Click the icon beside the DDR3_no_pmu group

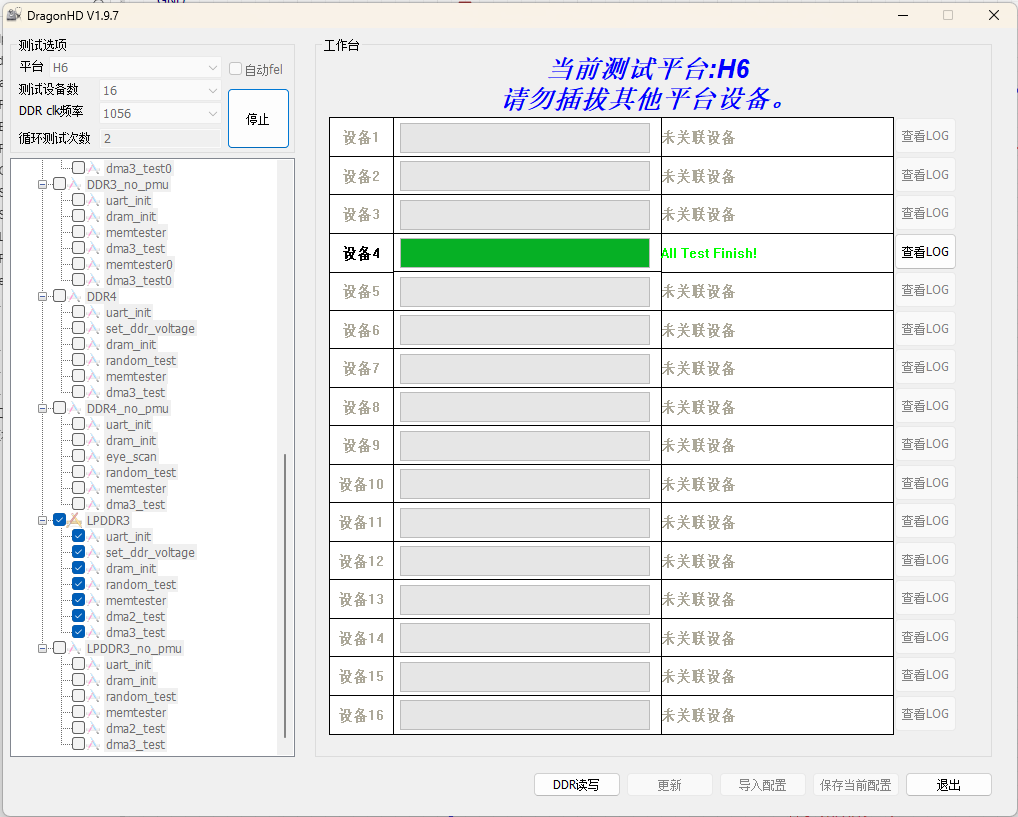pos(76,184)
